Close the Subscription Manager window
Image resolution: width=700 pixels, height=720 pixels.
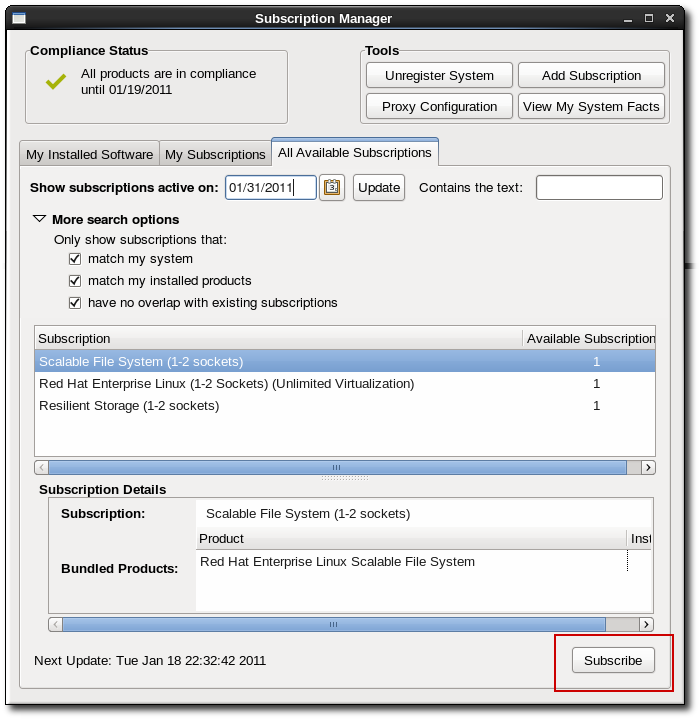[x=670, y=18]
